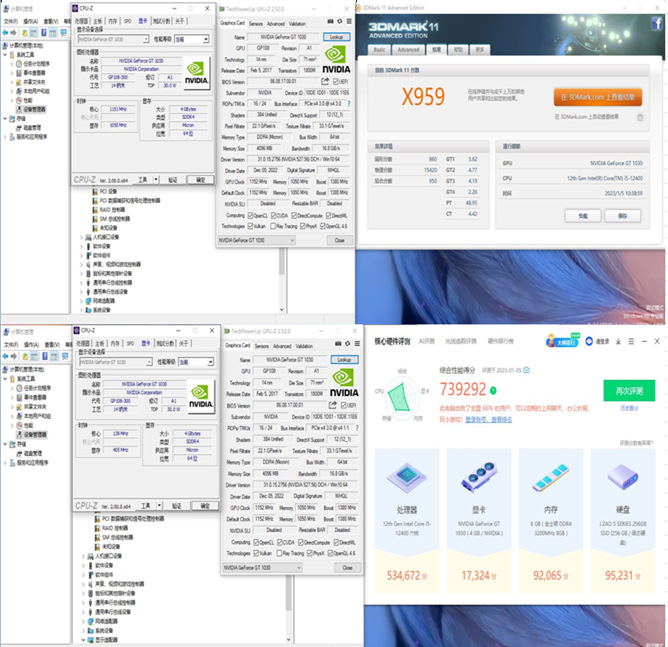Select 磁盘管理 in lower Computer Management tree

tap(32, 453)
